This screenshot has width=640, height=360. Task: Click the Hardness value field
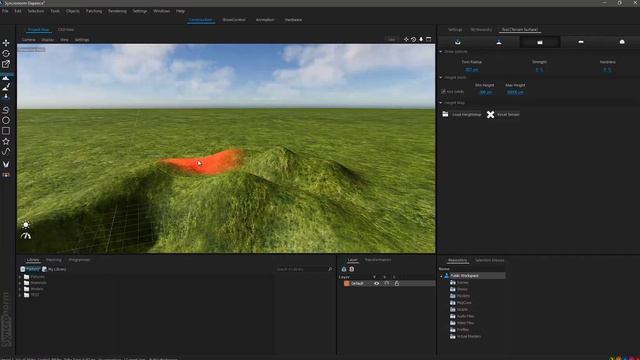(607, 70)
